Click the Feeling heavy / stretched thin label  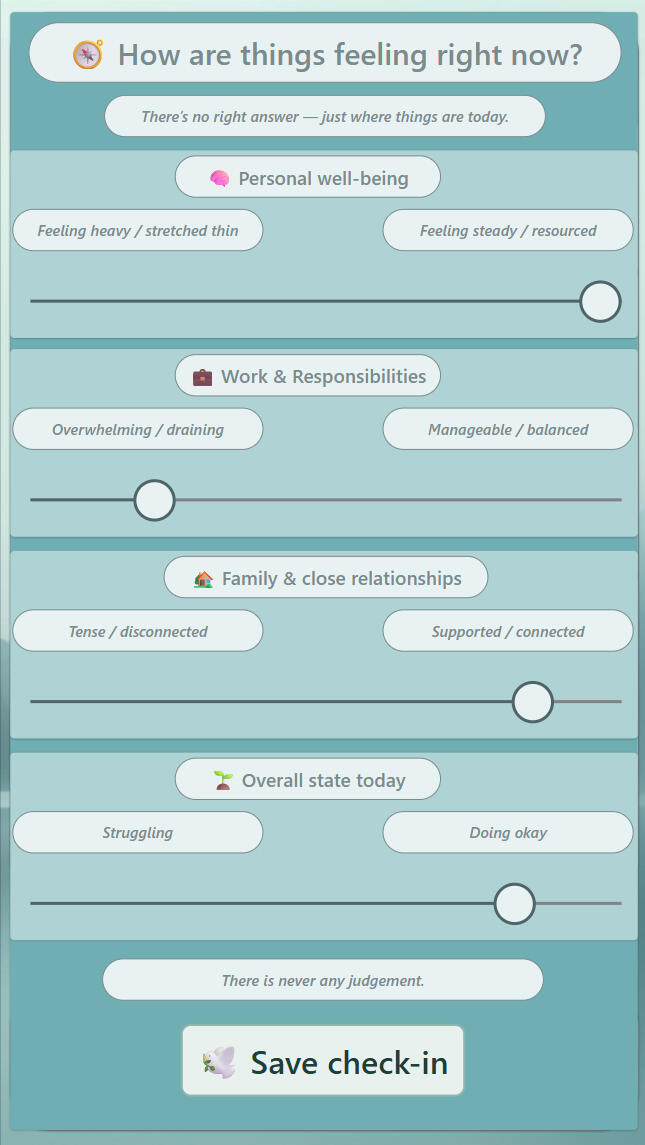[x=137, y=230]
